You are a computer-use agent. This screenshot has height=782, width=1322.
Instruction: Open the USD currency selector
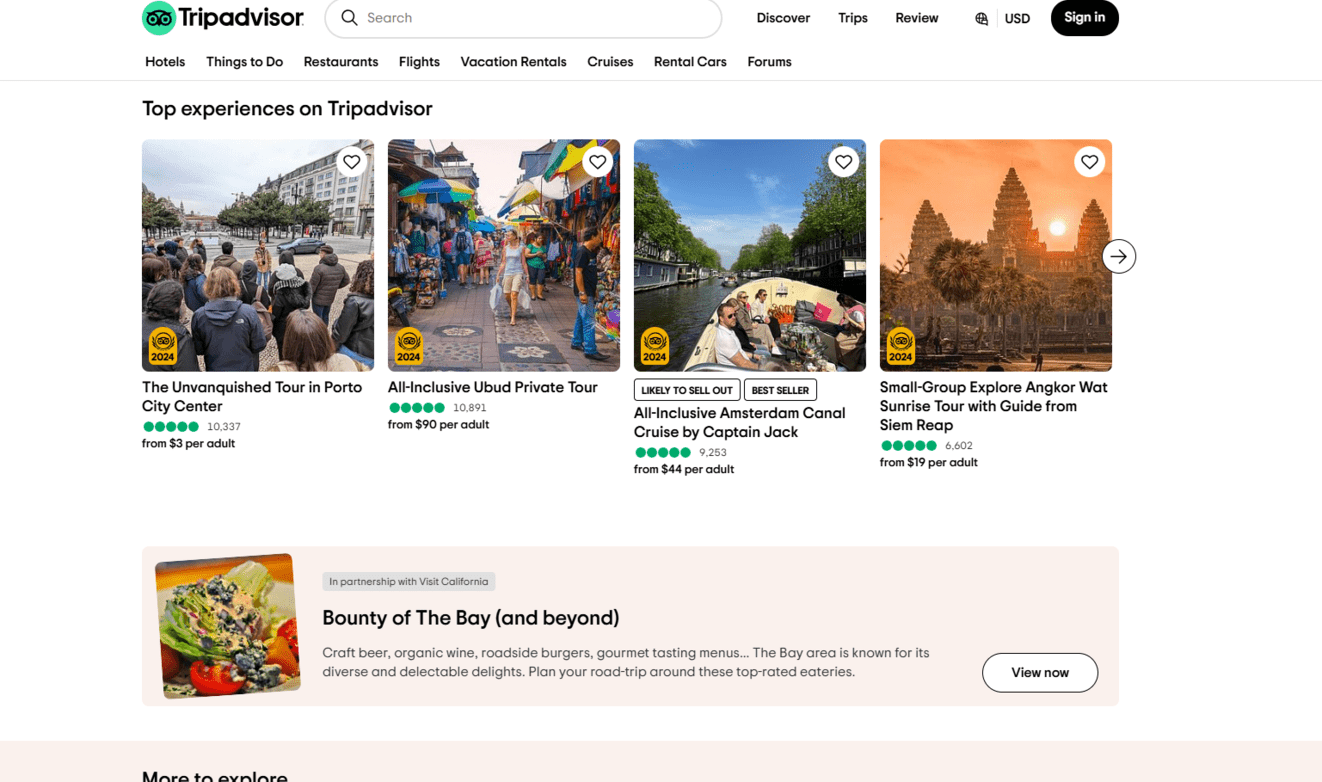[1017, 19]
